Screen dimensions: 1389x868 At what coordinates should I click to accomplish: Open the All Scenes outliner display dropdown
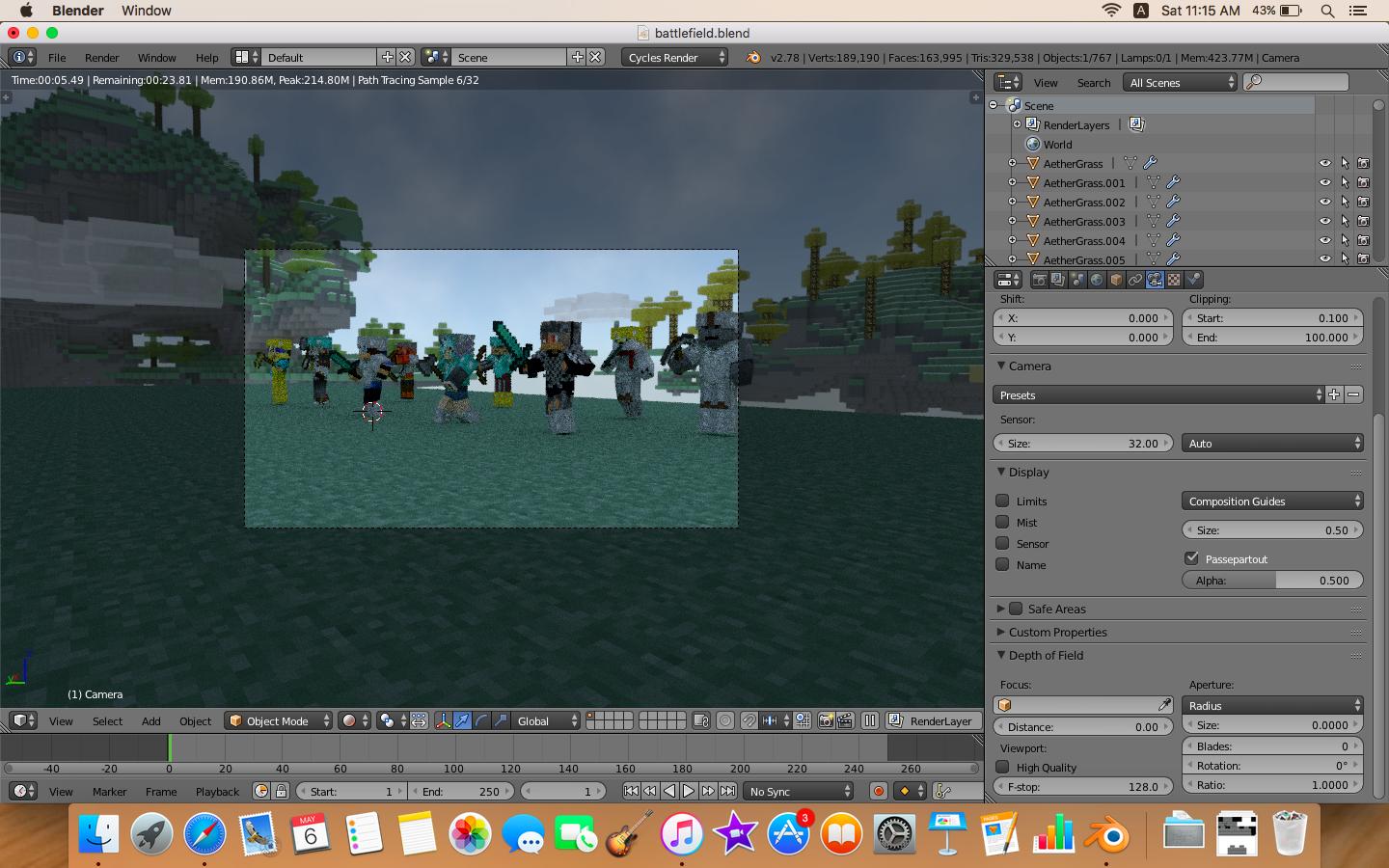pos(1181,82)
